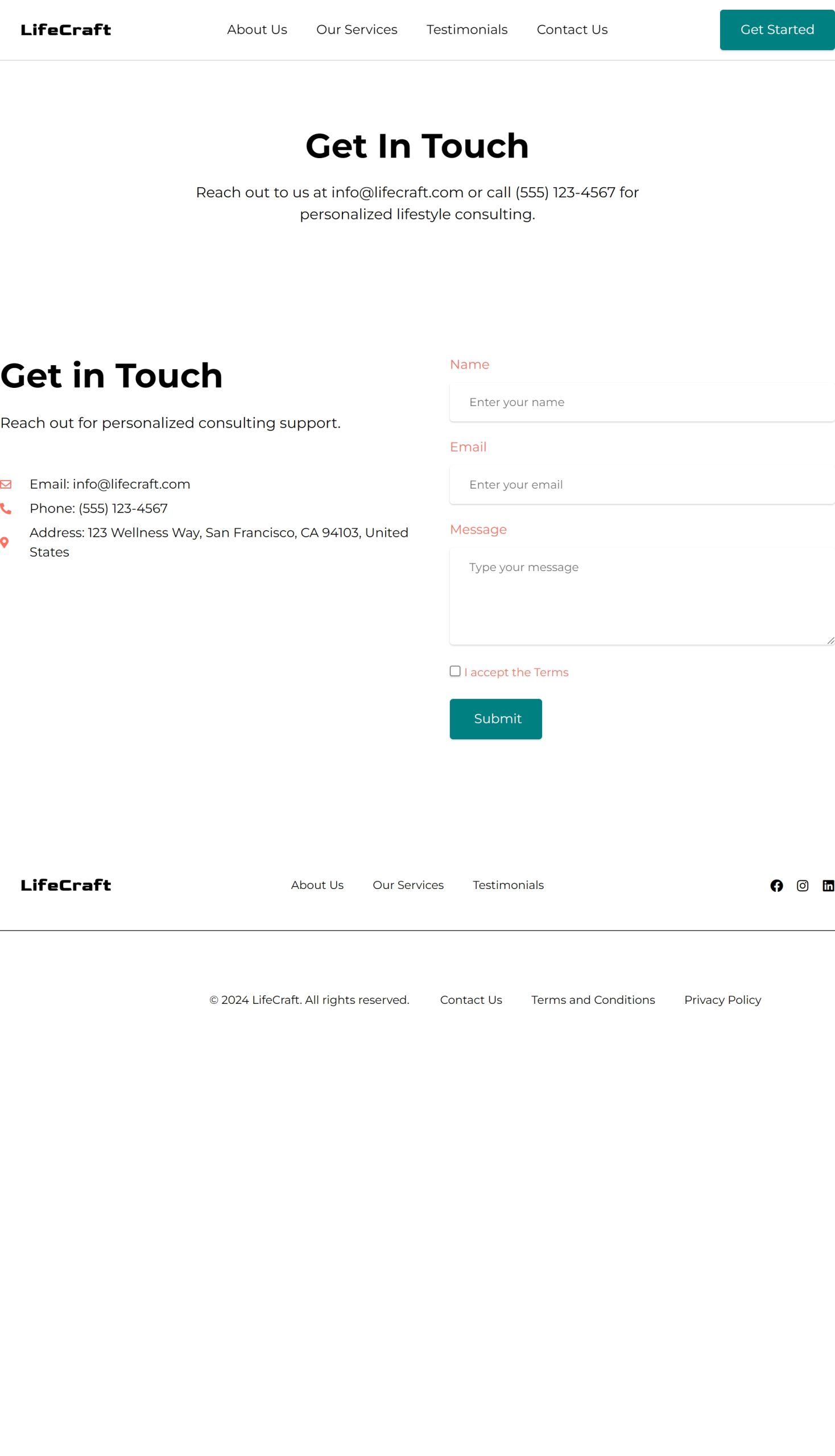Click the Email: info@lifecraft.com text
Viewport: 835px width, 1456px height.
110,484
